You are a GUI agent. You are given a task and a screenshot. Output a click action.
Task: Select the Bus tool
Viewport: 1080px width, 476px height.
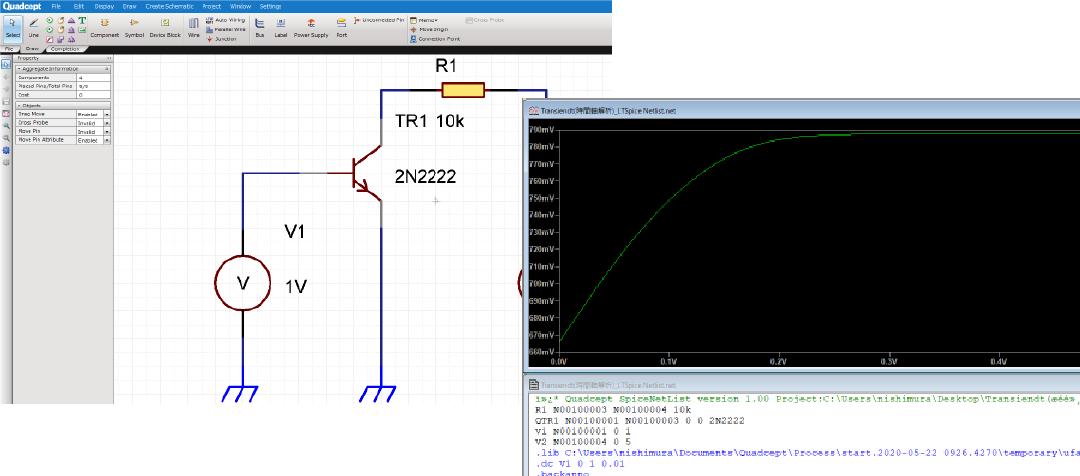[x=260, y=26]
